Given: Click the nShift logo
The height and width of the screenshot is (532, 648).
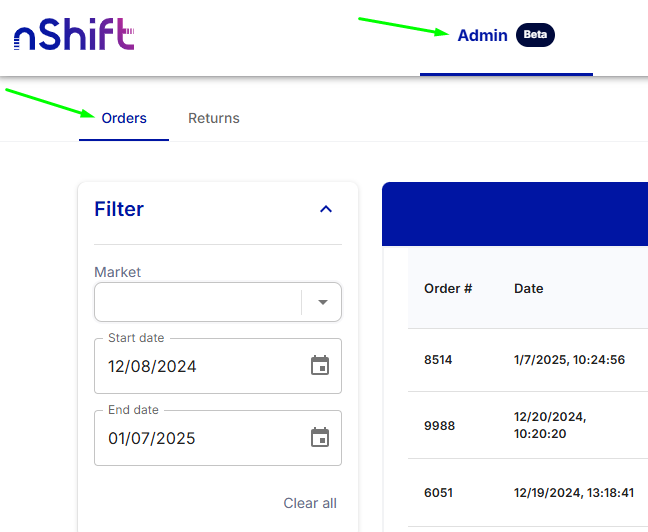Looking at the screenshot, I should (73, 37).
